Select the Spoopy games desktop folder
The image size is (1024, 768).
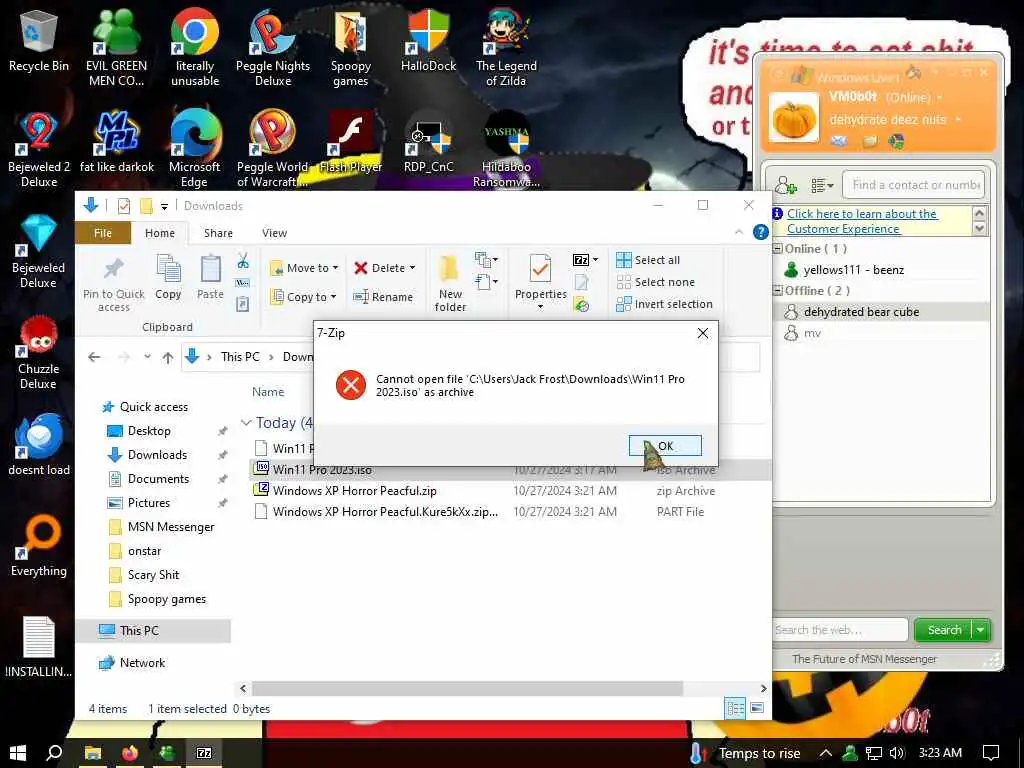[x=351, y=47]
